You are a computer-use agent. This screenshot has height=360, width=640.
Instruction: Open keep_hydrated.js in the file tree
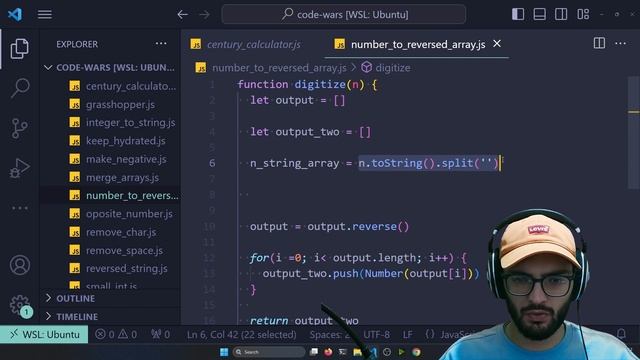tap(110, 141)
